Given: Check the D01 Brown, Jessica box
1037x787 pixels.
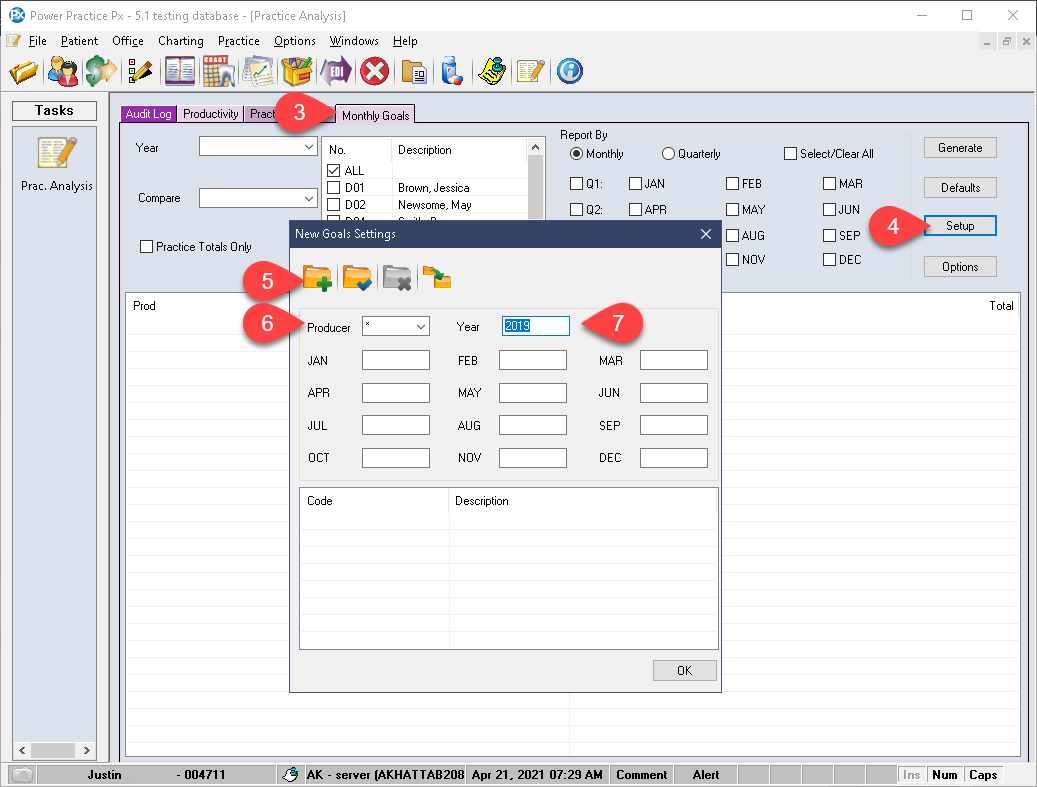Looking at the screenshot, I should click(x=334, y=188).
